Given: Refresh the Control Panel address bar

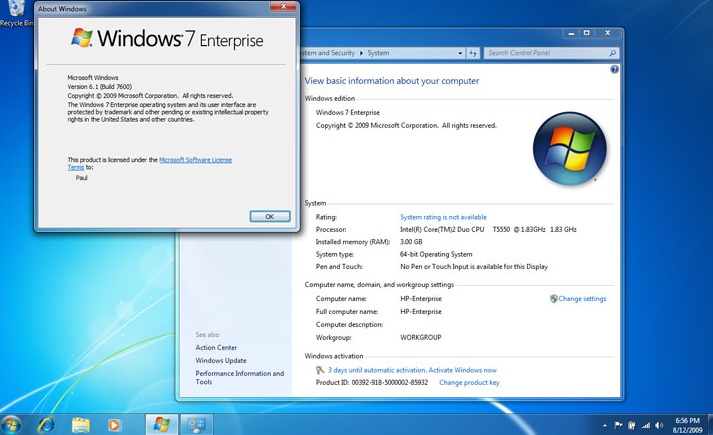Looking at the screenshot, I should pyautogui.click(x=473, y=53).
